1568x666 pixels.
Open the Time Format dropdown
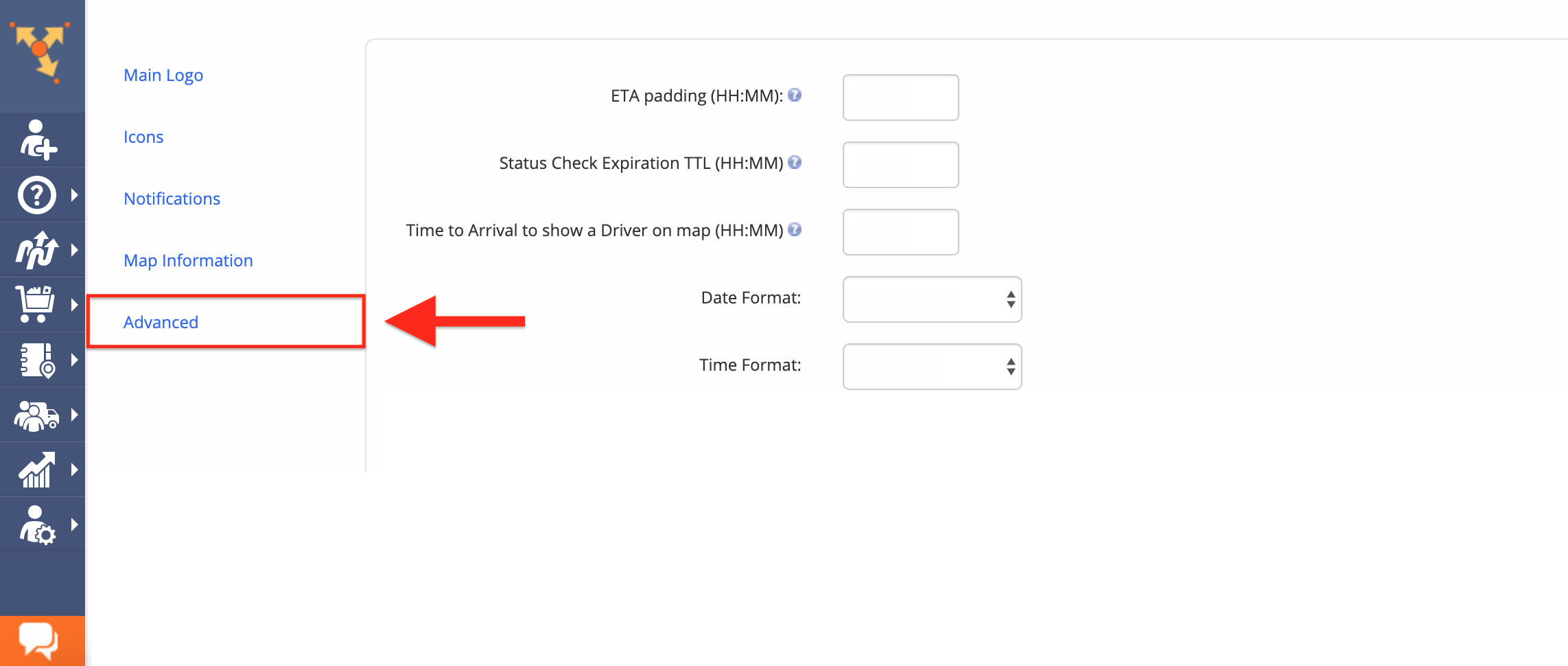pyautogui.click(x=932, y=367)
